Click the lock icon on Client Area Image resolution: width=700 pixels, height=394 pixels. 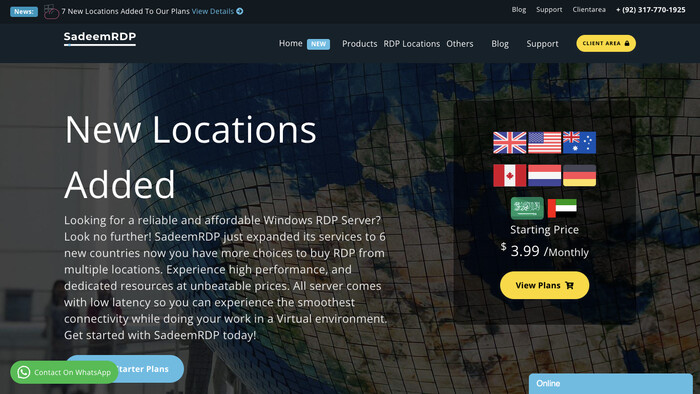627,43
